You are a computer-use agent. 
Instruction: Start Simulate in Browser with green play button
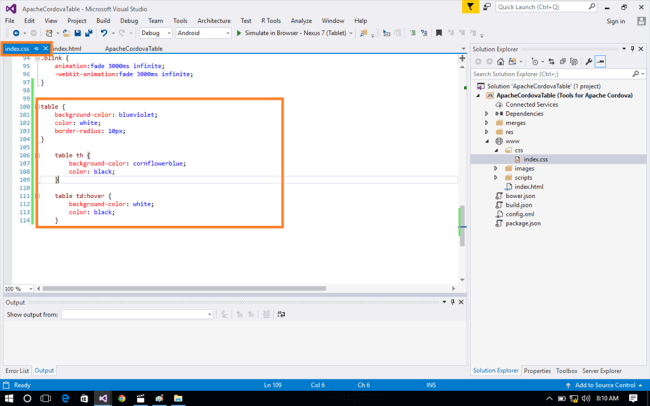[240, 33]
